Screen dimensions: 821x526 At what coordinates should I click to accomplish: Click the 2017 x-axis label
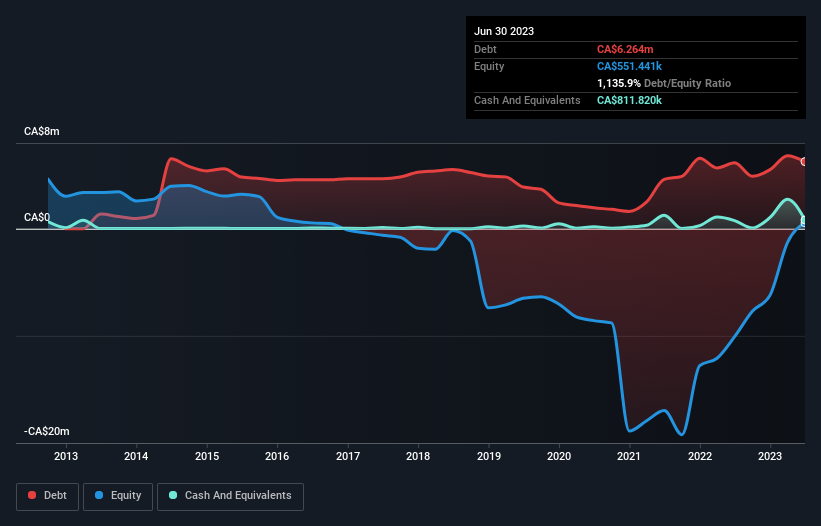(348, 456)
